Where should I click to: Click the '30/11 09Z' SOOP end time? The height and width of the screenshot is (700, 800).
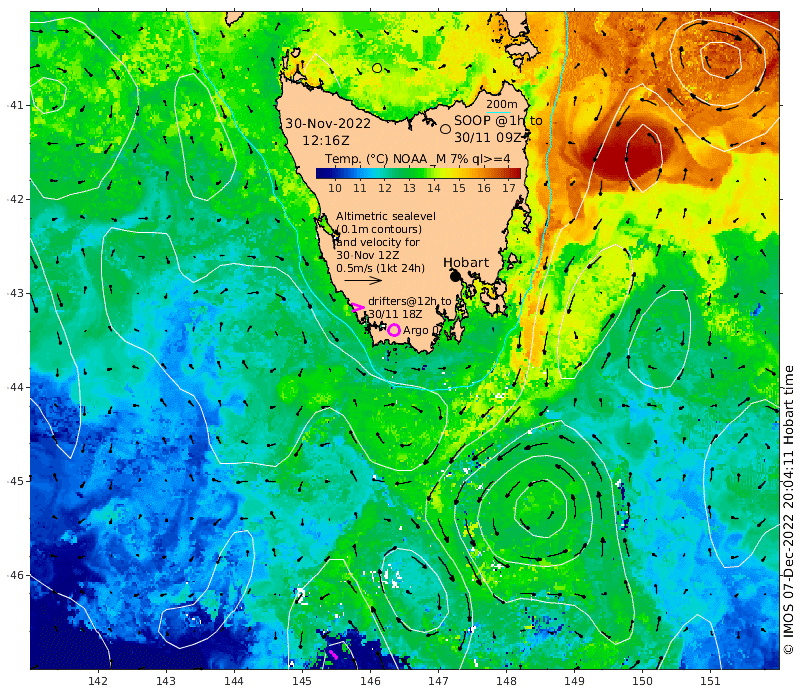488,138
